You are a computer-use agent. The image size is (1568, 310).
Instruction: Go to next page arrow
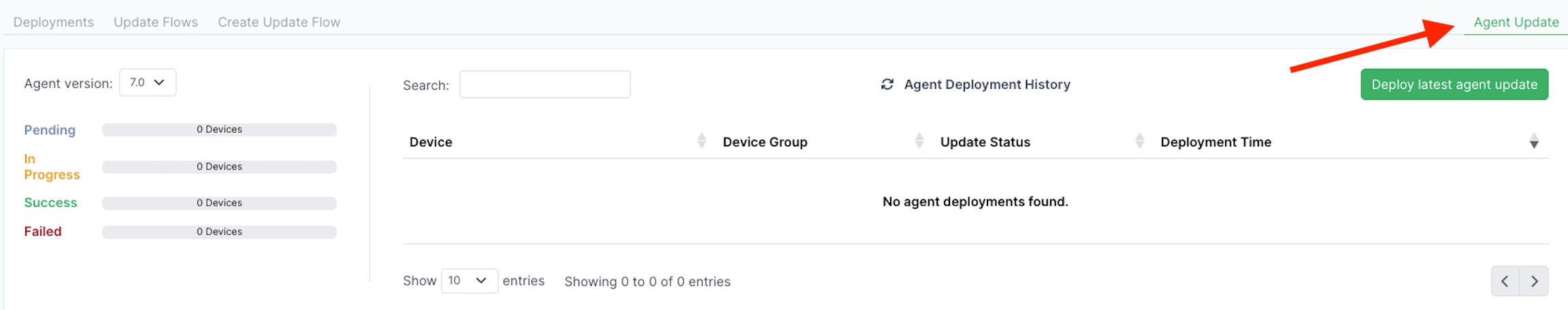[x=1534, y=281]
